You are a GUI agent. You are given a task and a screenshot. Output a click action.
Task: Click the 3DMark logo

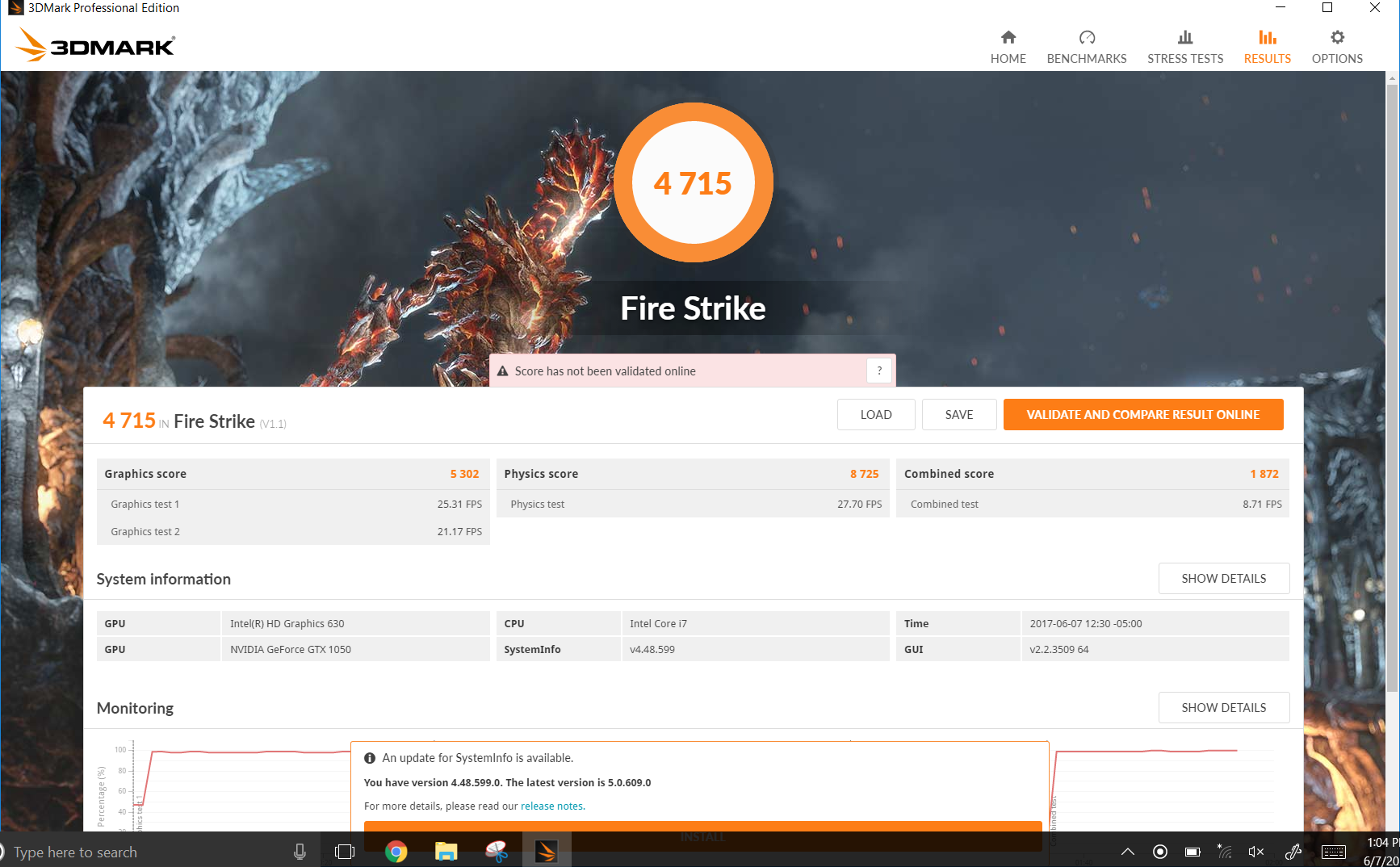[x=95, y=45]
